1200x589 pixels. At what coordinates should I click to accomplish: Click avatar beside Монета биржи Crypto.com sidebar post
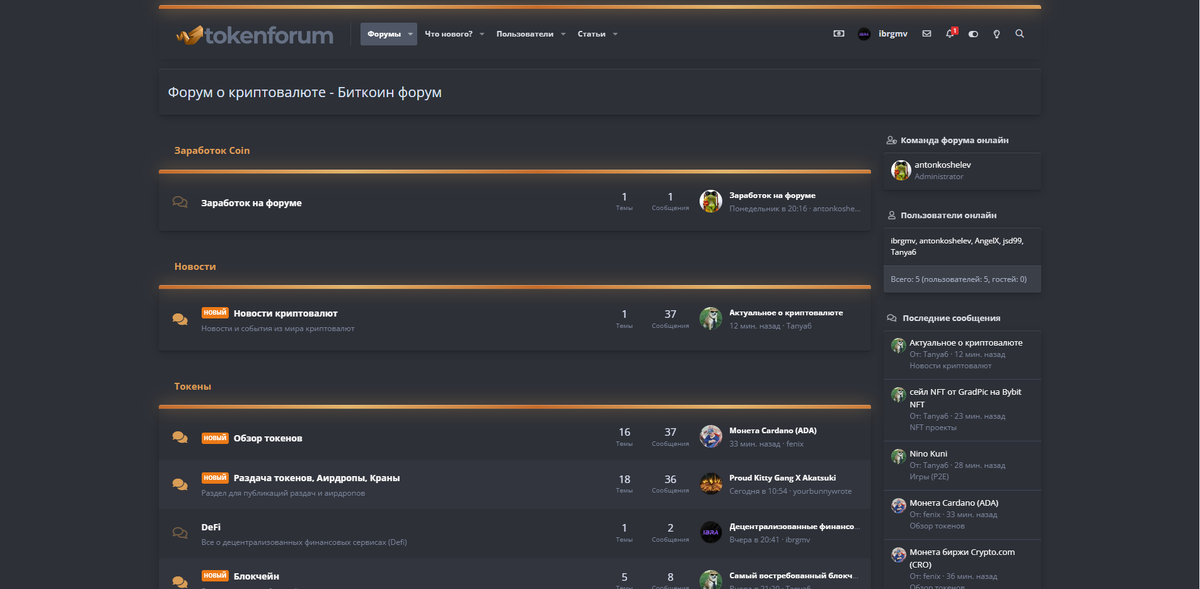pyautogui.click(x=898, y=554)
